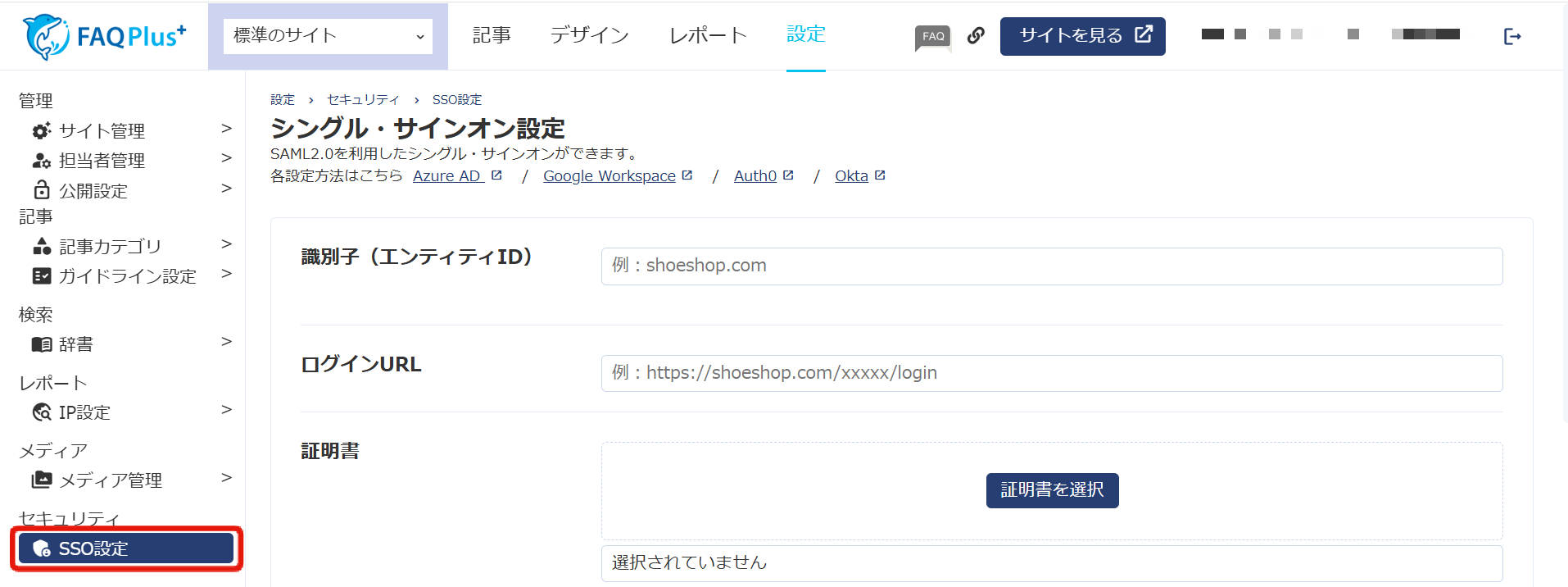
Task: Expand the メディア管理 sidebar arrow
Action: [226, 478]
